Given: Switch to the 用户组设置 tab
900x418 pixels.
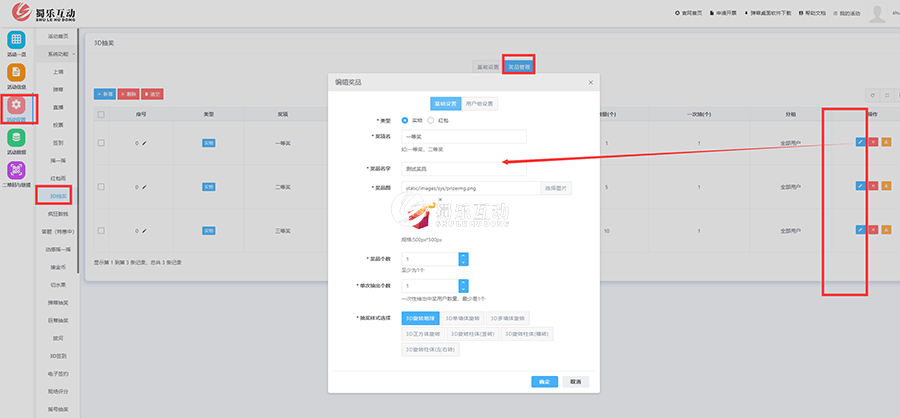Looking at the screenshot, I should (479, 103).
